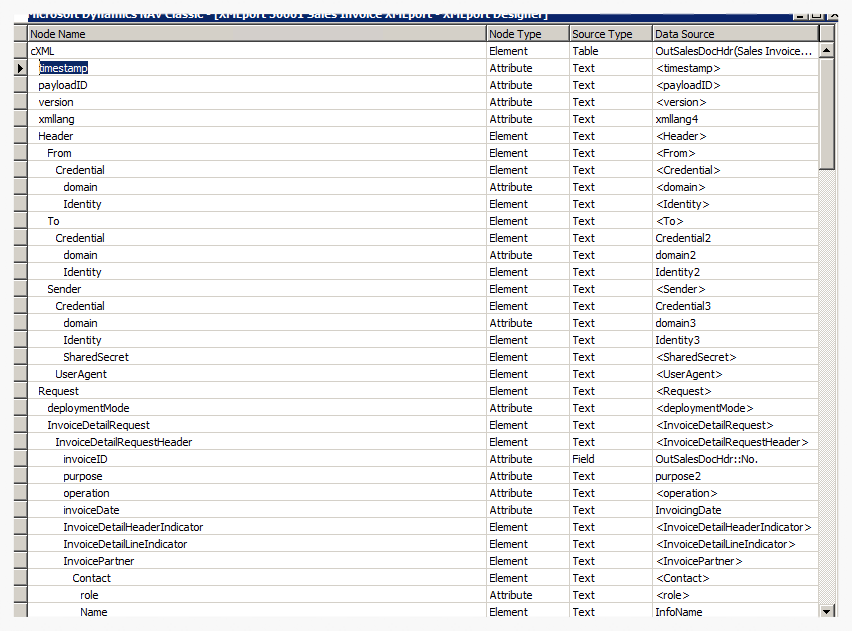Select the operation node name
The height and width of the screenshot is (631, 852).
pos(86,493)
